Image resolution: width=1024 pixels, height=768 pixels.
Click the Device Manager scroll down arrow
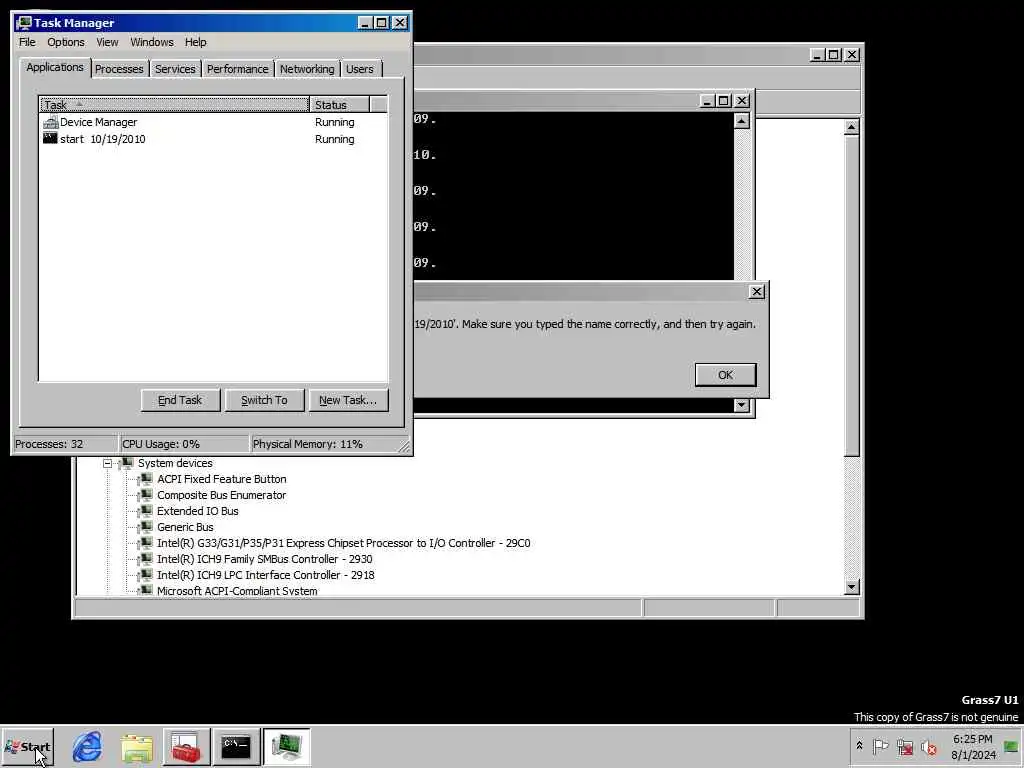coord(851,587)
